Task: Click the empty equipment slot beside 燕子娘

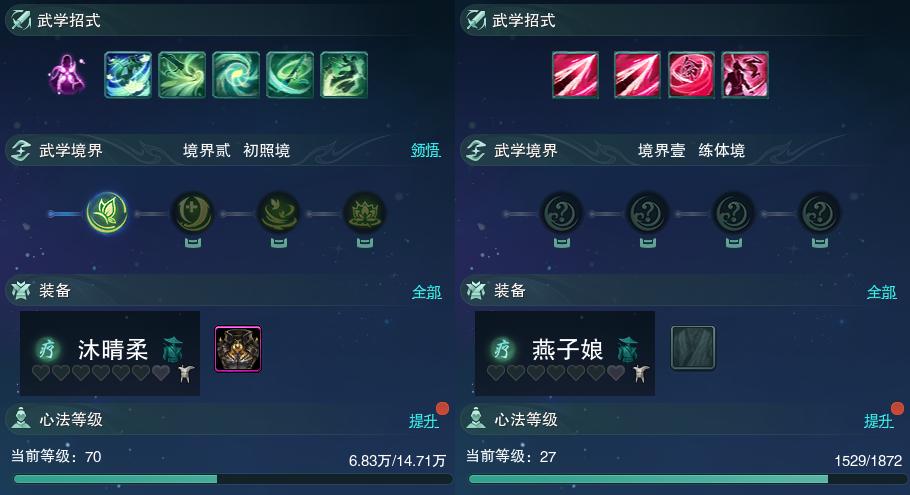Action: click(x=693, y=348)
